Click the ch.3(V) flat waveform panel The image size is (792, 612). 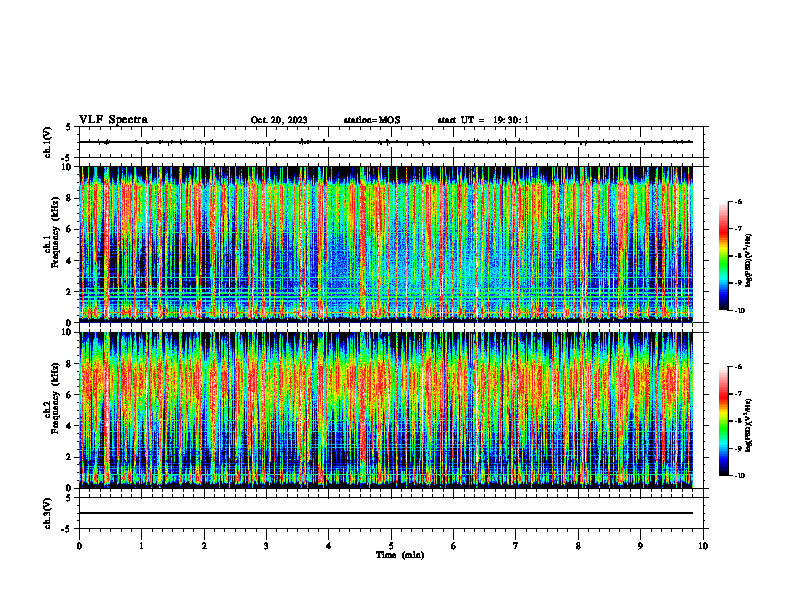point(393,513)
